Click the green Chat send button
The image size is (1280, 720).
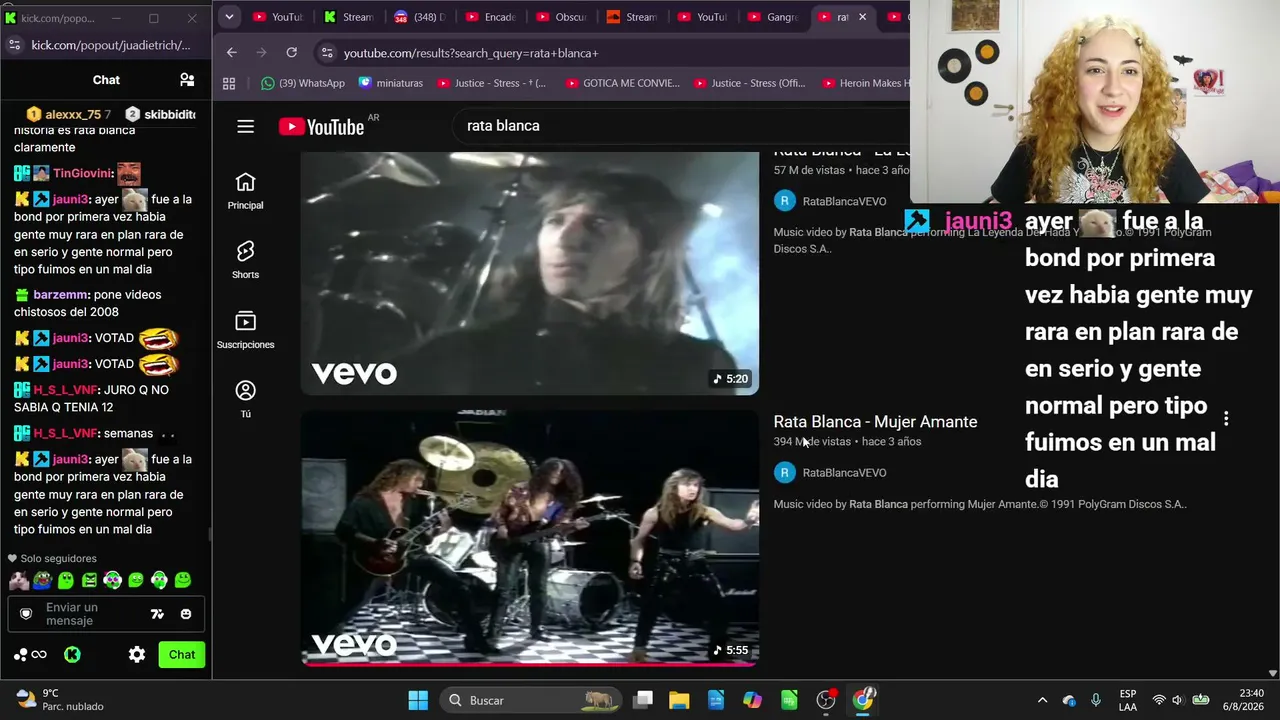(x=182, y=655)
